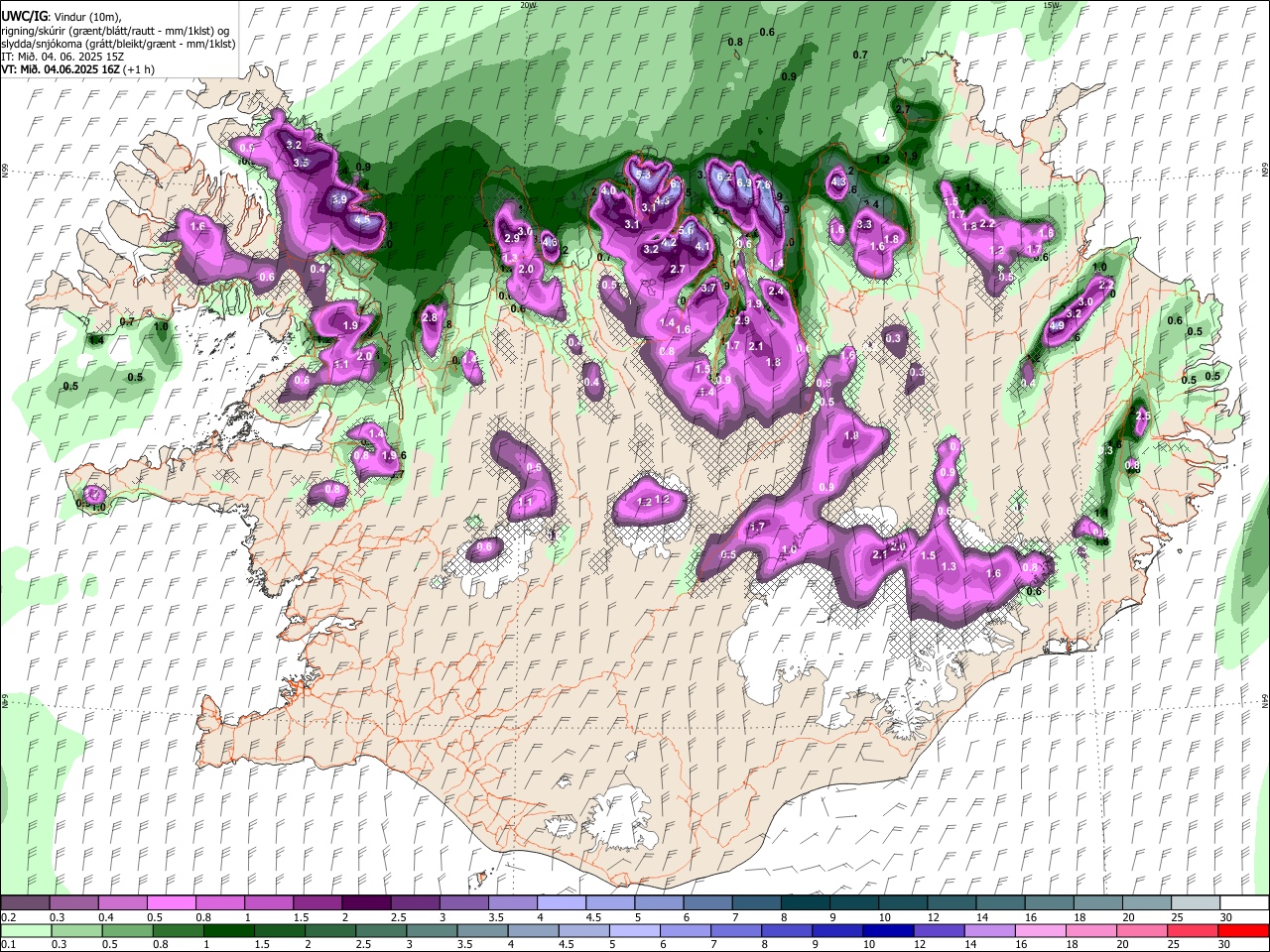Select the darkest purple swatch between 2 and 2.5
Image resolution: width=1270 pixels, height=952 pixels.
point(365,903)
